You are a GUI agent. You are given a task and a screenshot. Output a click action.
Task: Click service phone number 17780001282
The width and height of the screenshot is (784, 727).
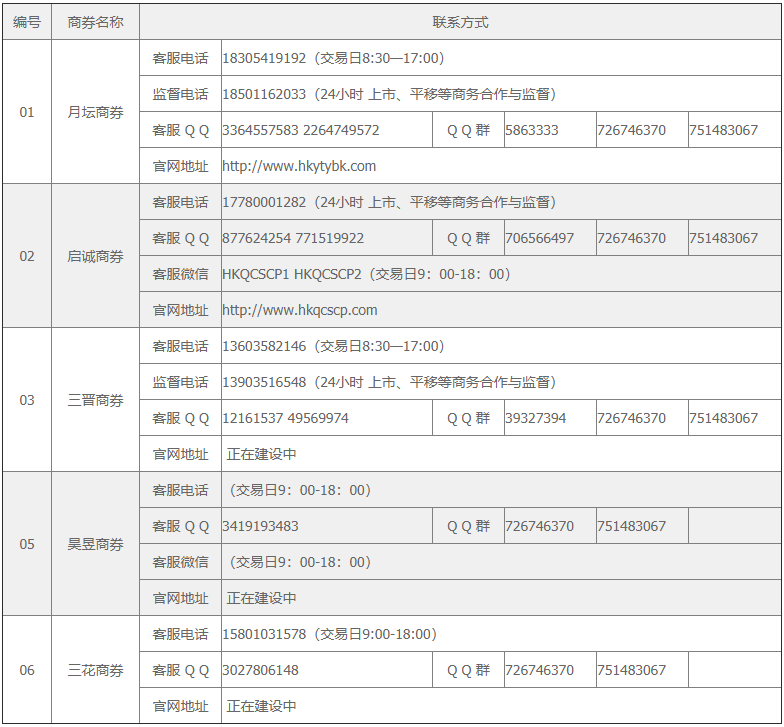tap(264, 202)
